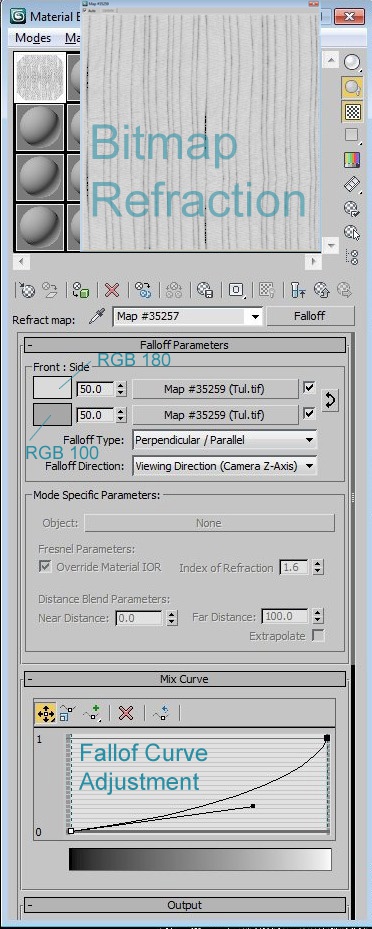
Task: Select the Move curve point tool
Action: coord(46,713)
